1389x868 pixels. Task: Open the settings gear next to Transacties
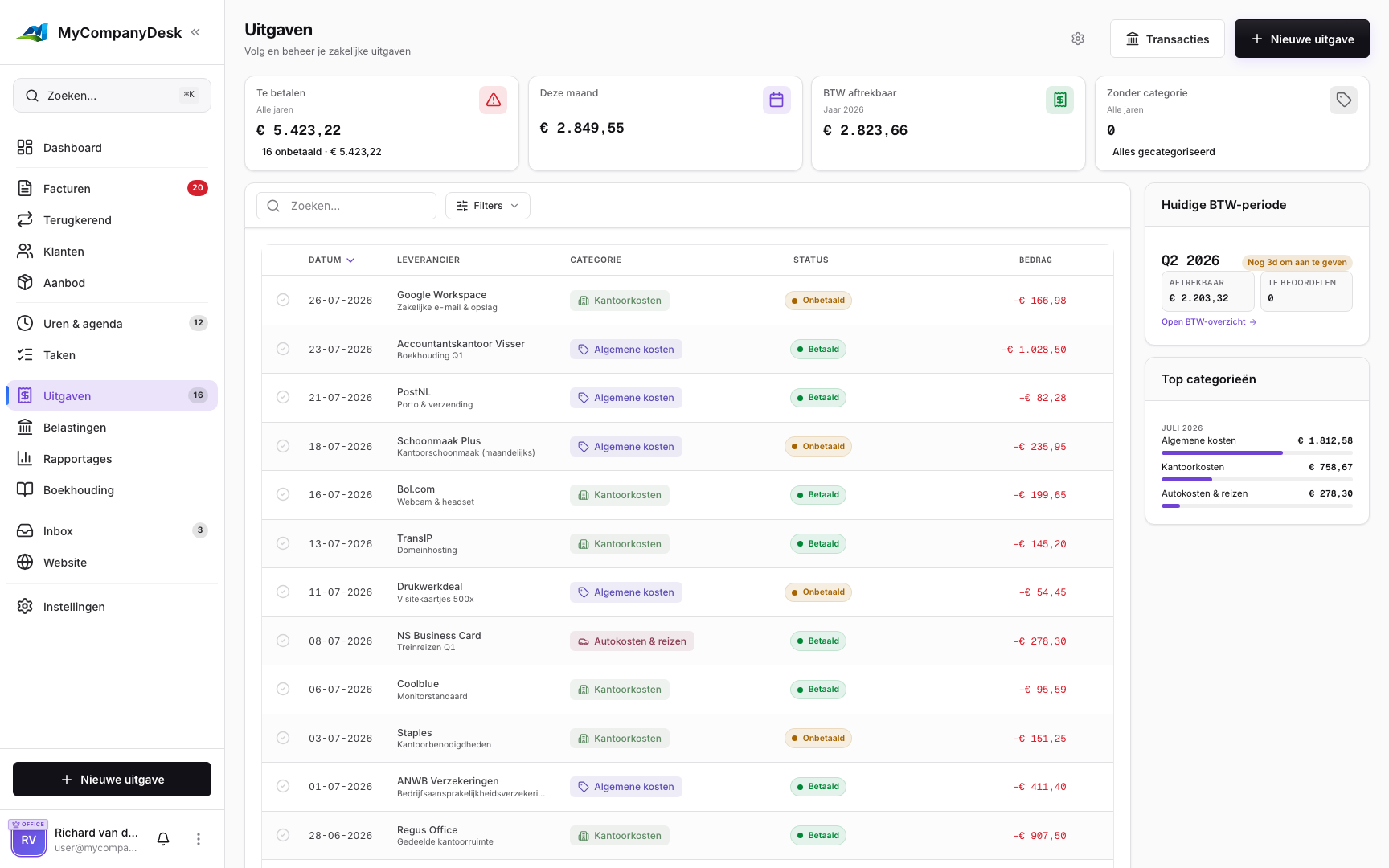(1078, 39)
